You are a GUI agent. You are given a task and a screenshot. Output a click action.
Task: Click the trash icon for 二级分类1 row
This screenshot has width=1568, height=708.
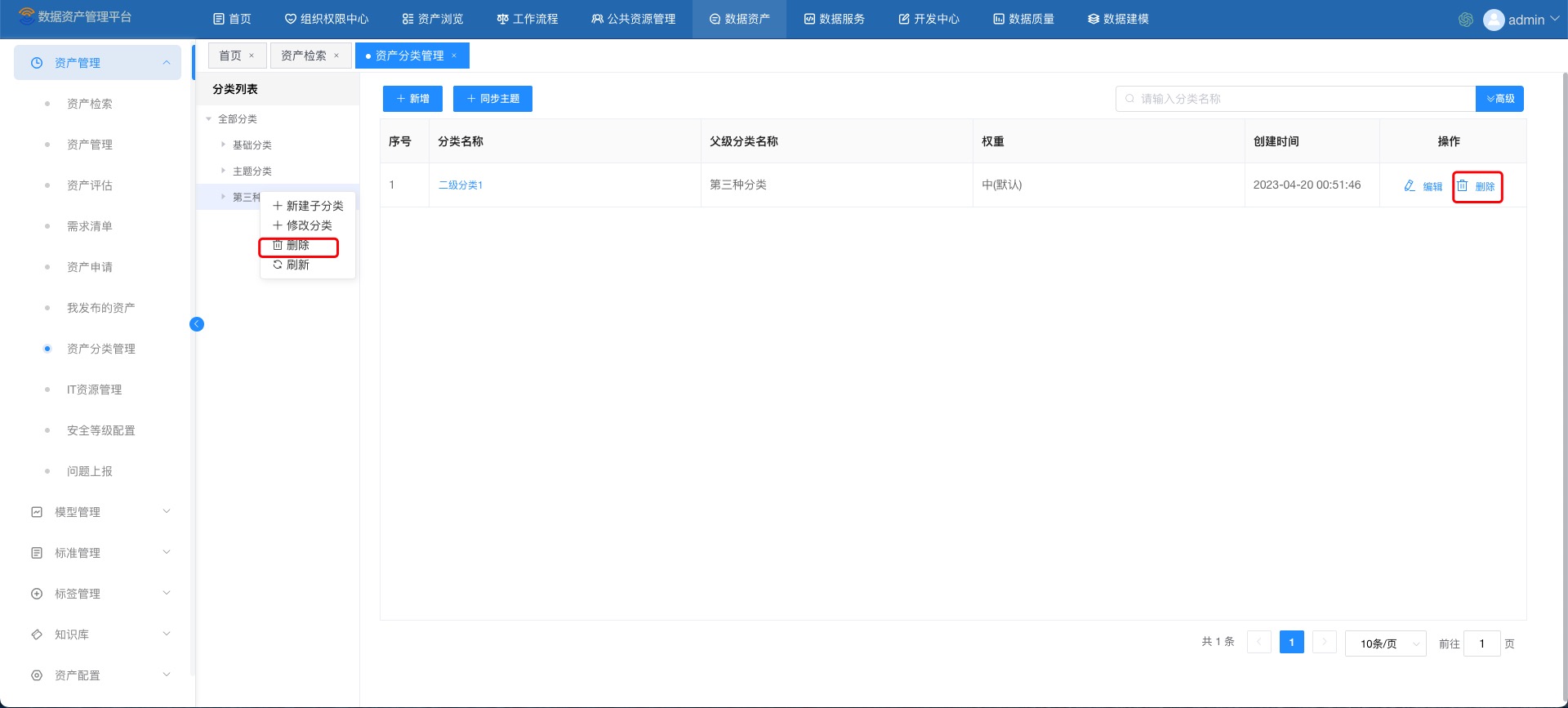click(x=1463, y=186)
